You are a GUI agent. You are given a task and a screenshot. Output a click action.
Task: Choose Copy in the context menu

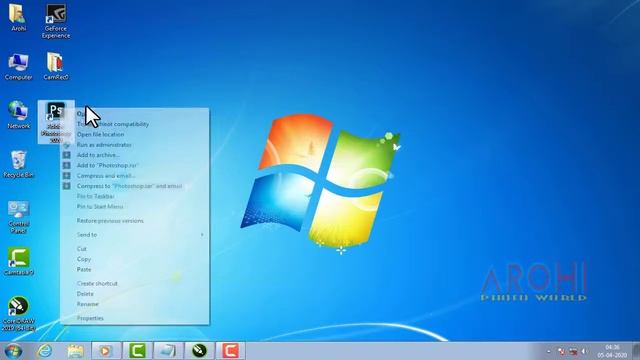pyautogui.click(x=135, y=259)
